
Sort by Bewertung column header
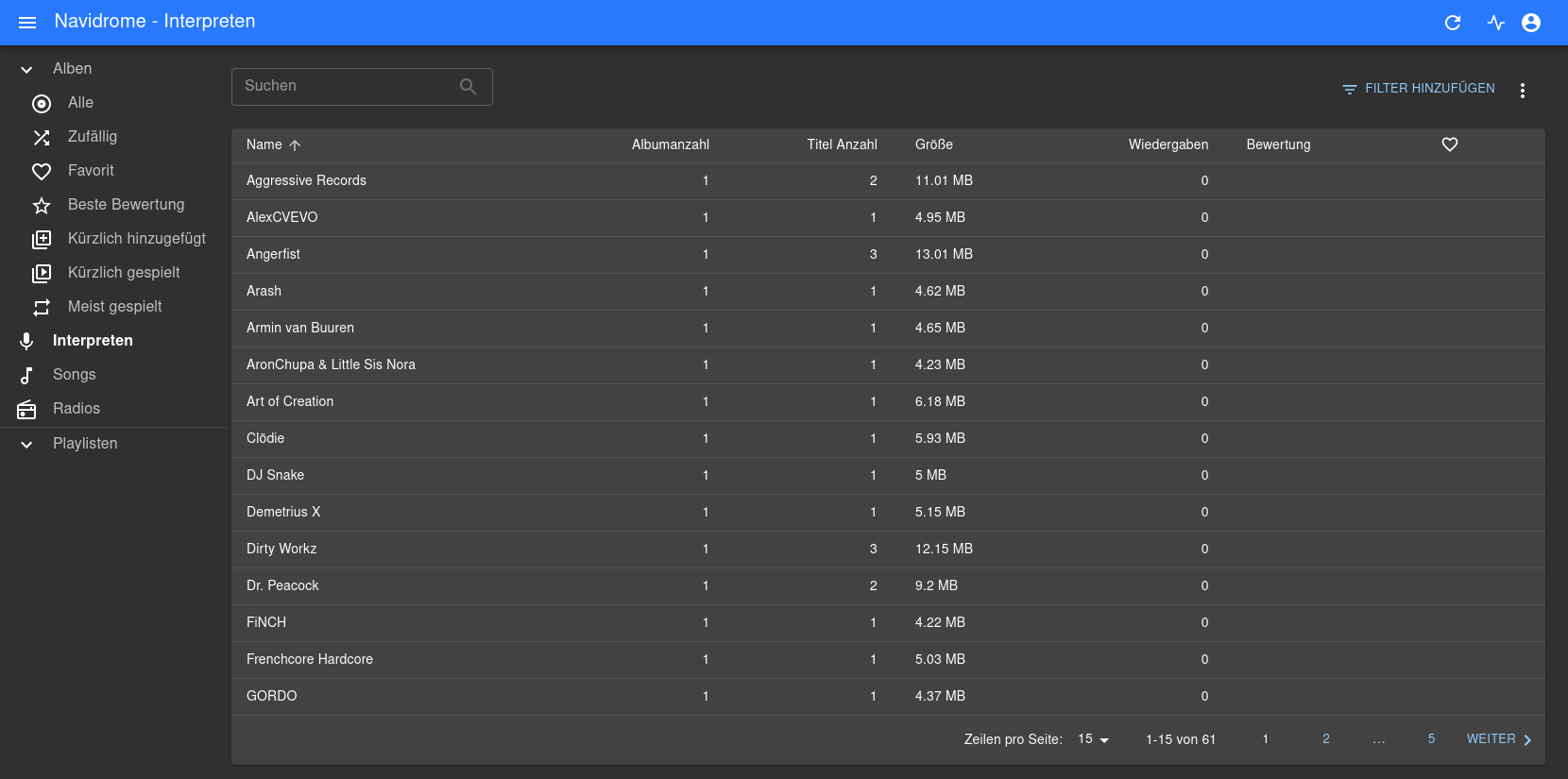1278,144
